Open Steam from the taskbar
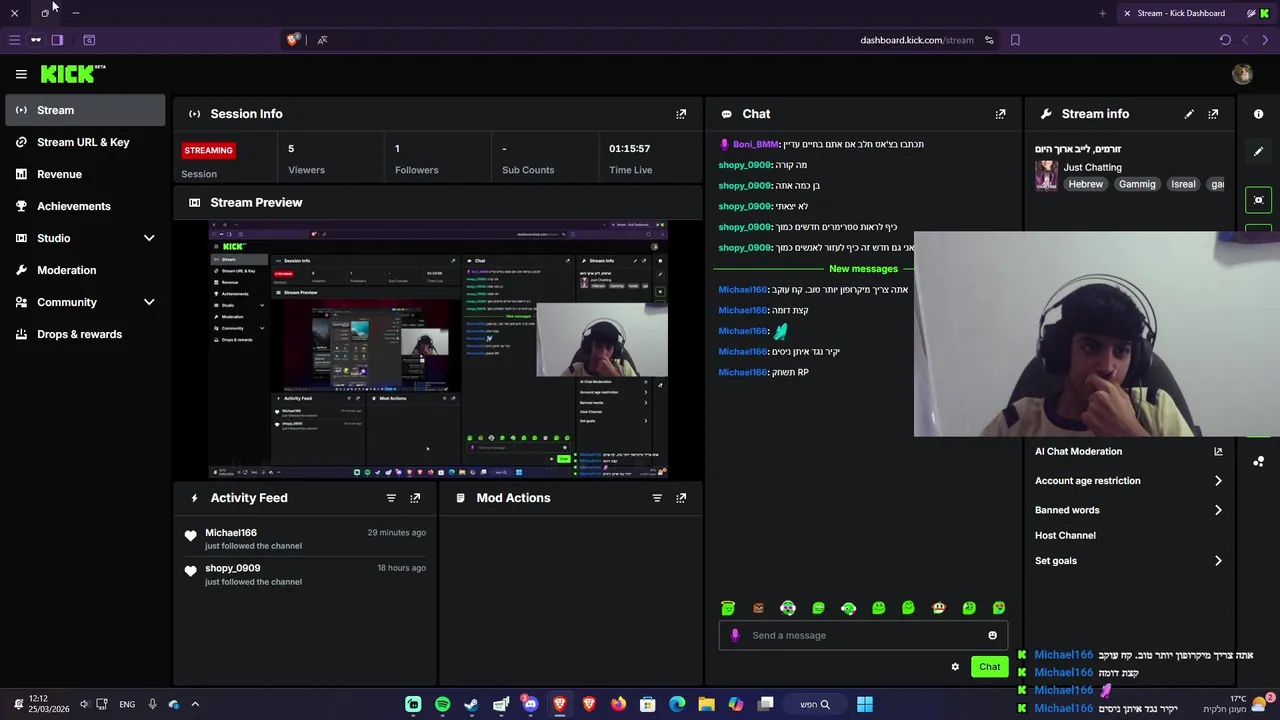1280x720 pixels. point(471,704)
